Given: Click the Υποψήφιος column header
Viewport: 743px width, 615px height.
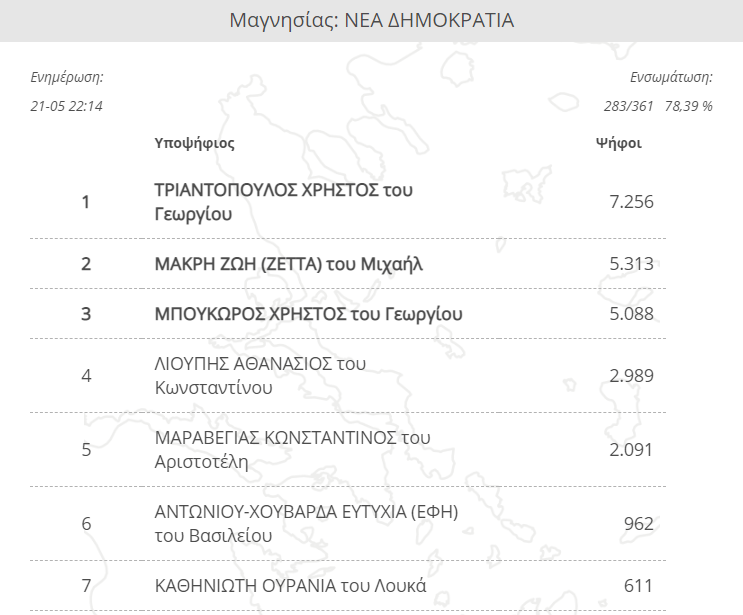Looking at the screenshot, I should click(x=194, y=143).
